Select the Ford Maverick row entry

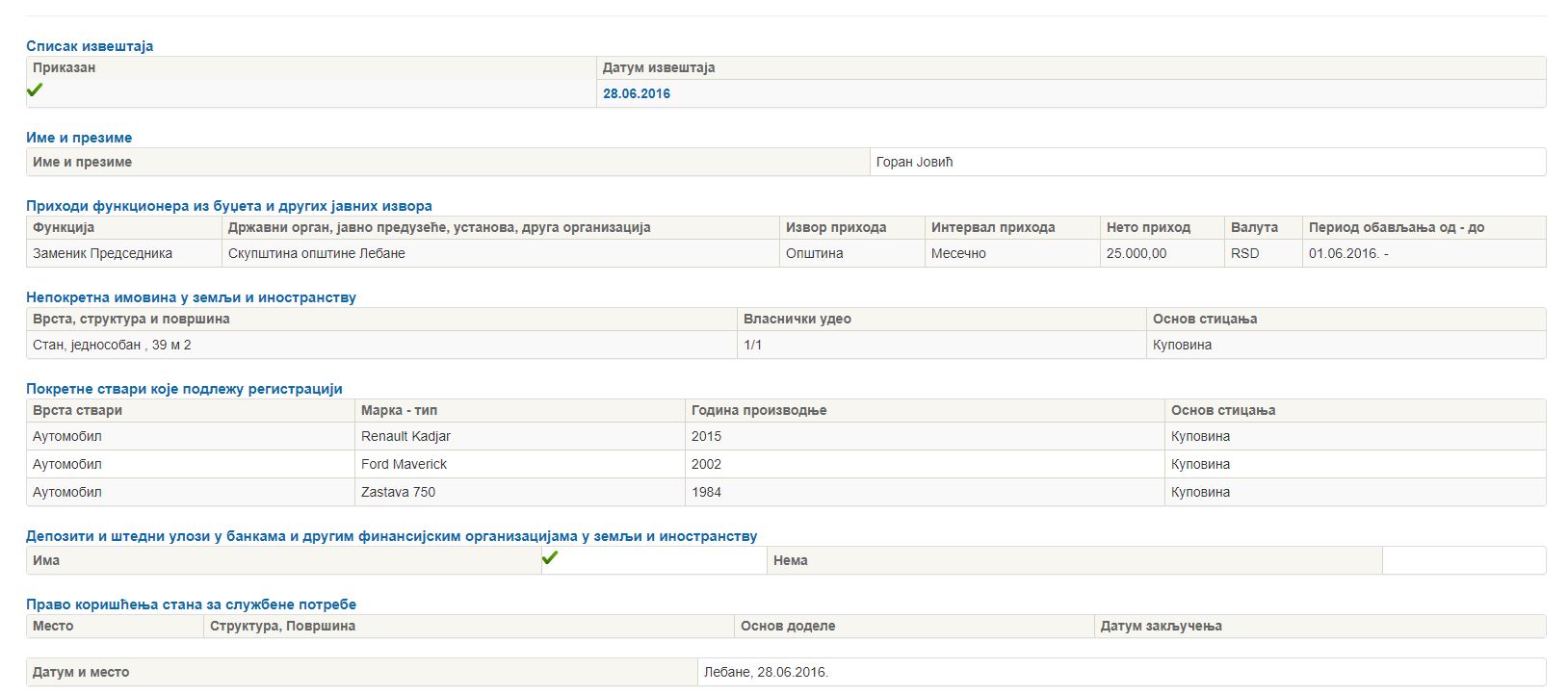click(404, 464)
